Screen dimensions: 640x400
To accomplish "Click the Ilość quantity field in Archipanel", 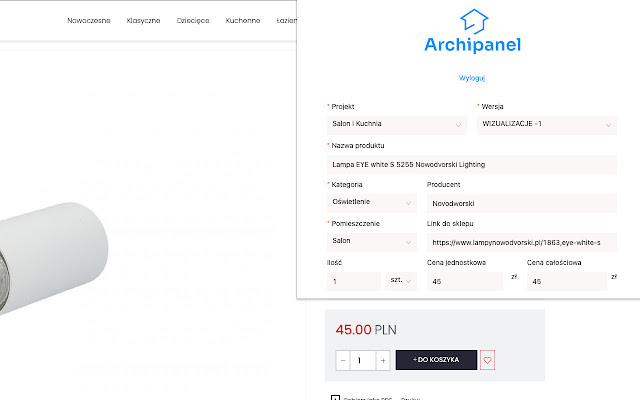I will (354, 281).
